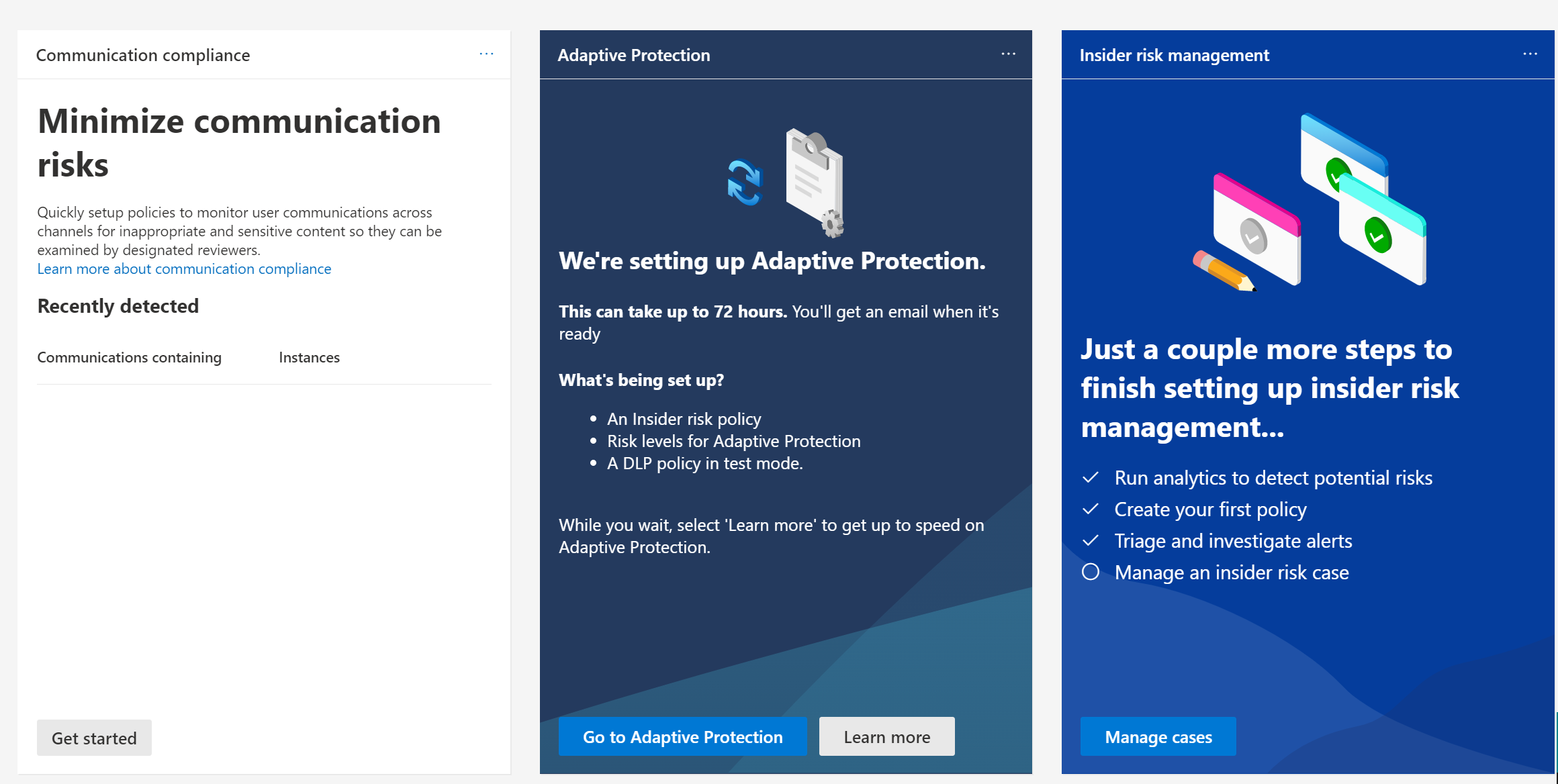The image size is (1558, 784).
Task: Click the 'Manage cases' button
Action: pos(1158,736)
